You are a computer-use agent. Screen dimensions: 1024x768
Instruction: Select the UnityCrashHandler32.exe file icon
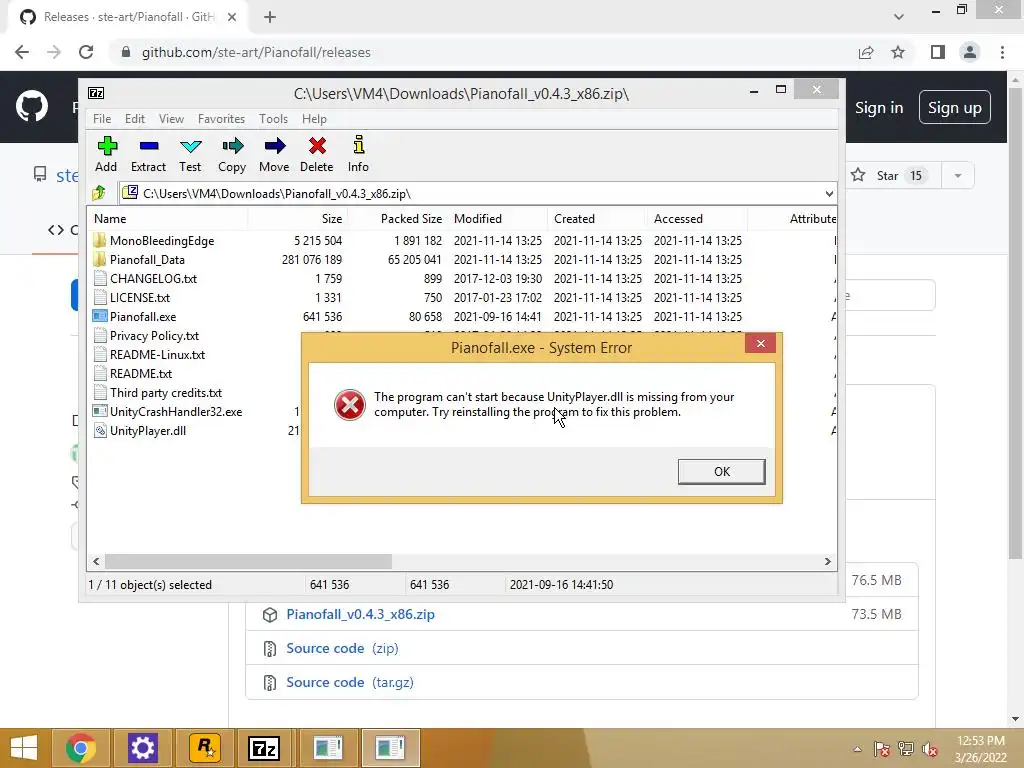pos(99,411)
